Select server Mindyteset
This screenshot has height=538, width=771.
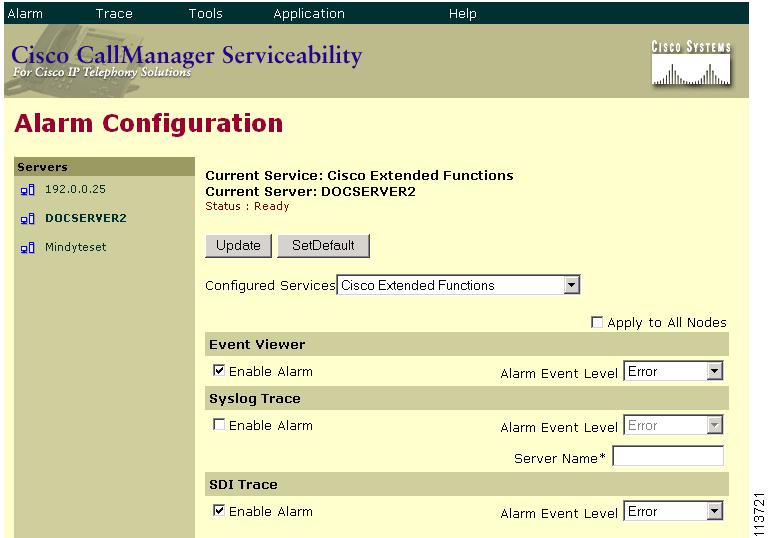[75, 247]
